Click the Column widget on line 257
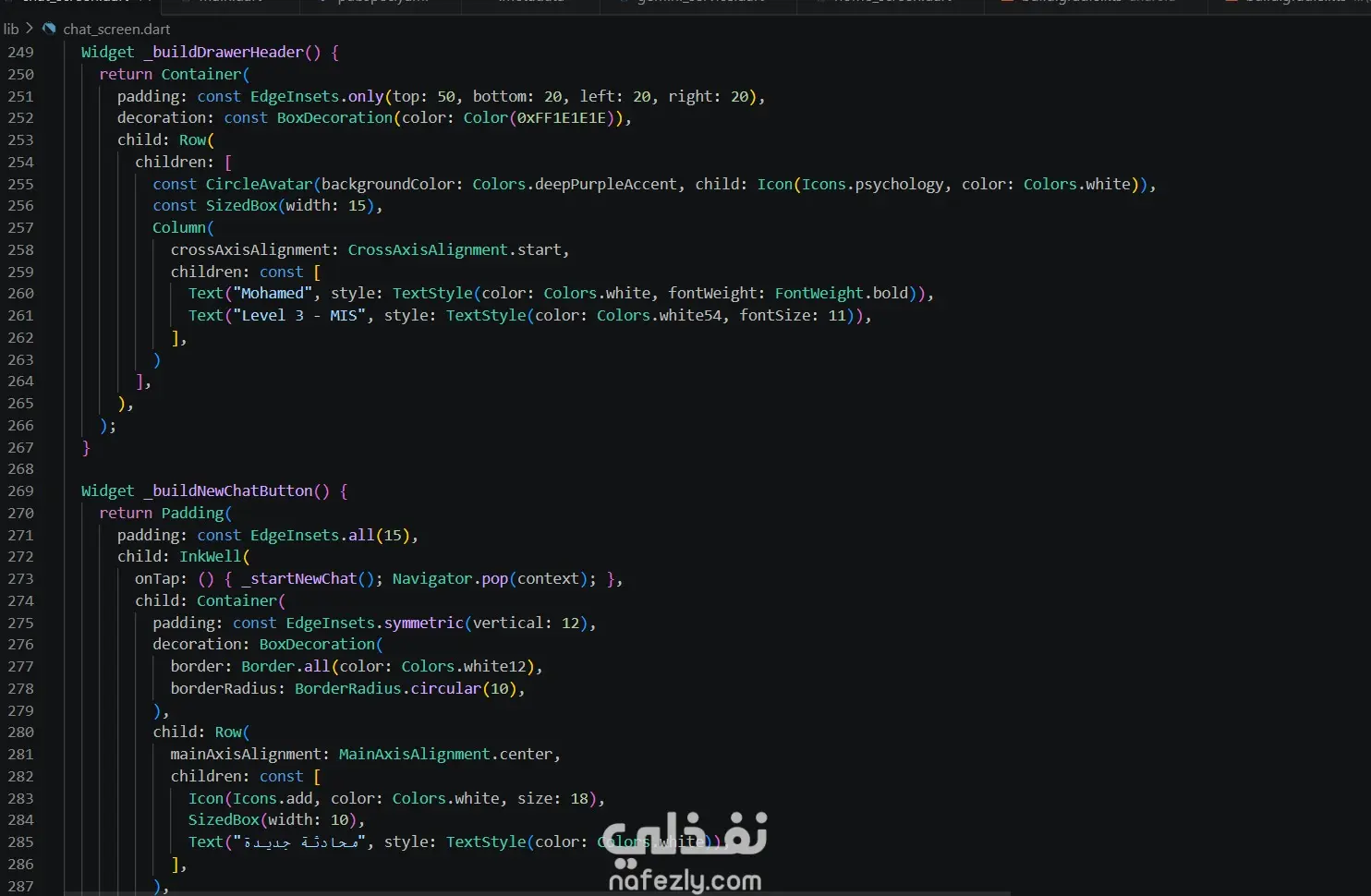The width and height of the screenshot is (1371, 896). point(179,227)
